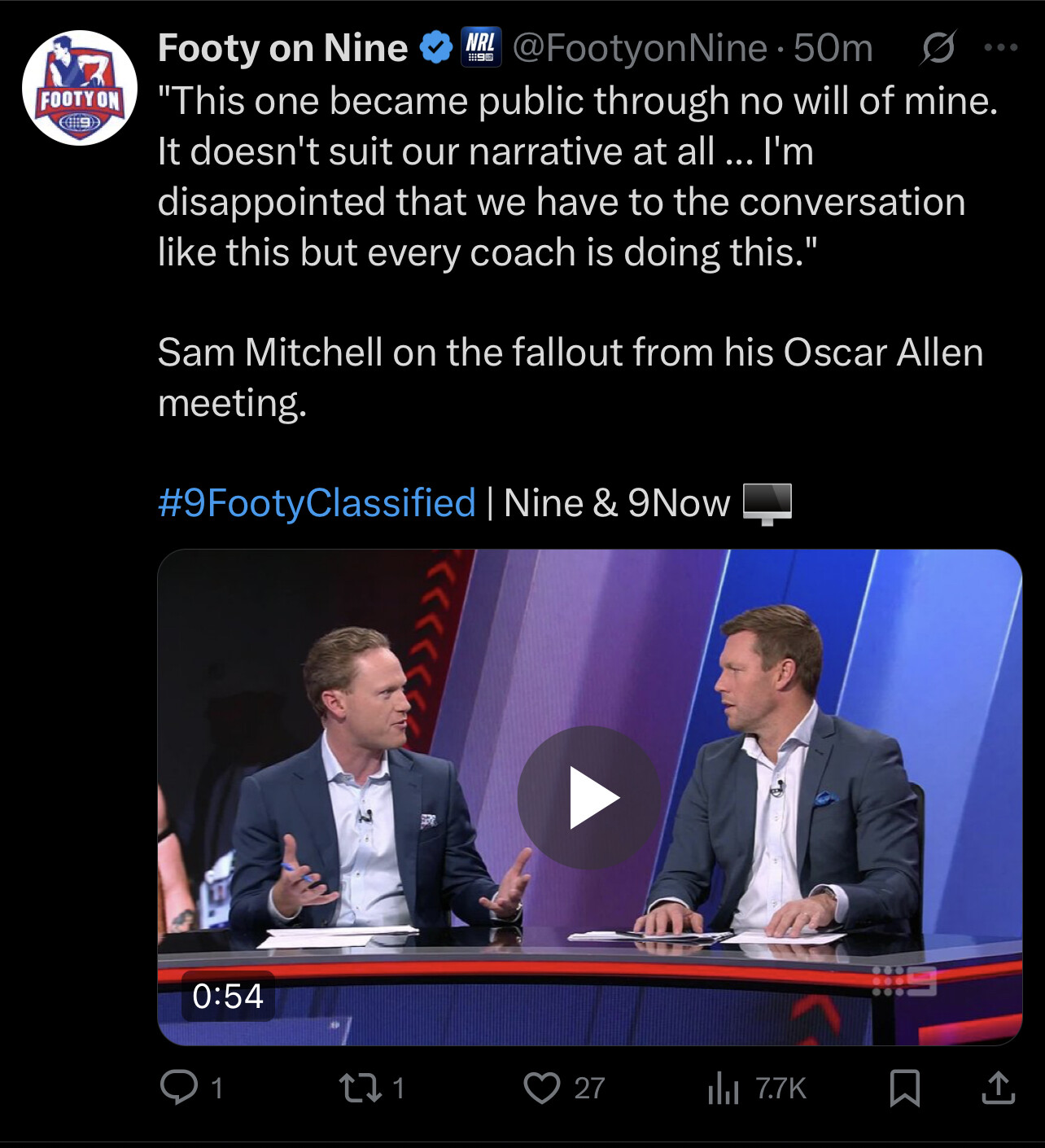Open the Footy on Nine profile avatar
Viewport: 1045px width, 1148px height.
coord(80,88)
